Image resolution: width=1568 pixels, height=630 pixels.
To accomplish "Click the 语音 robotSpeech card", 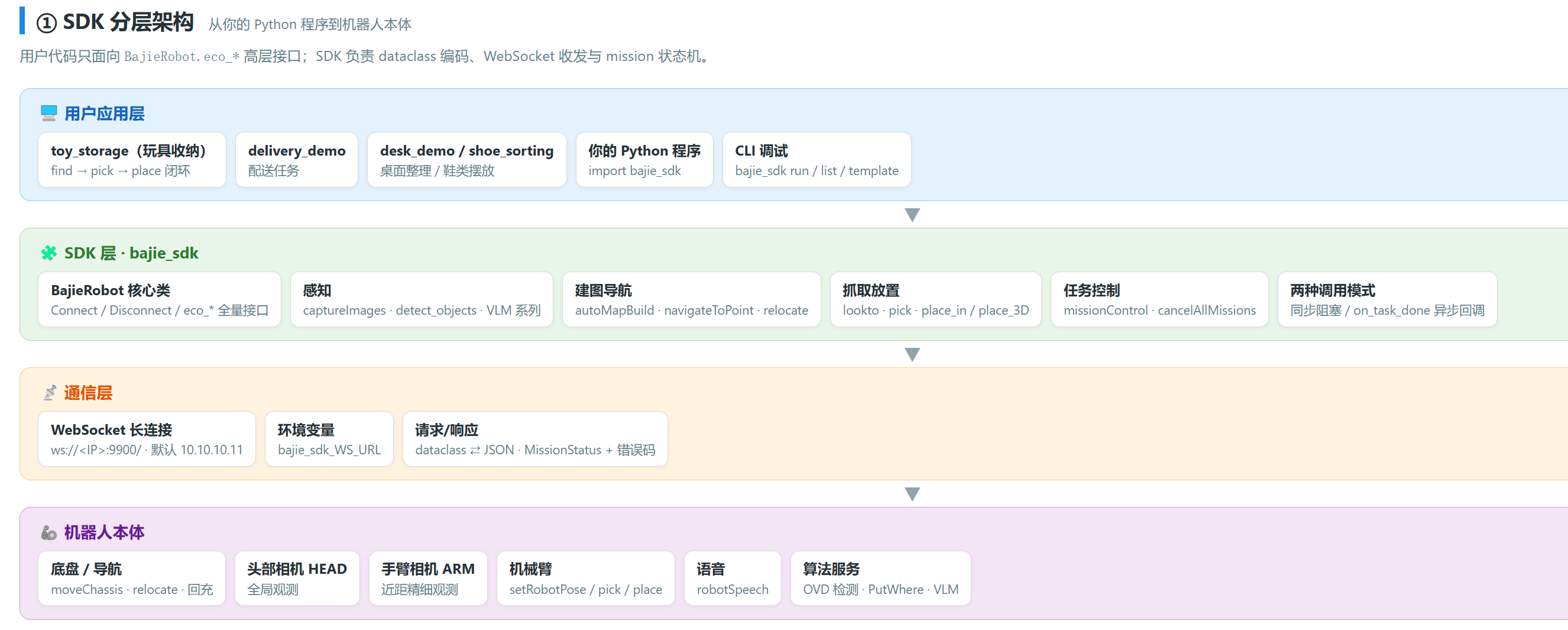I will (732, 578).
